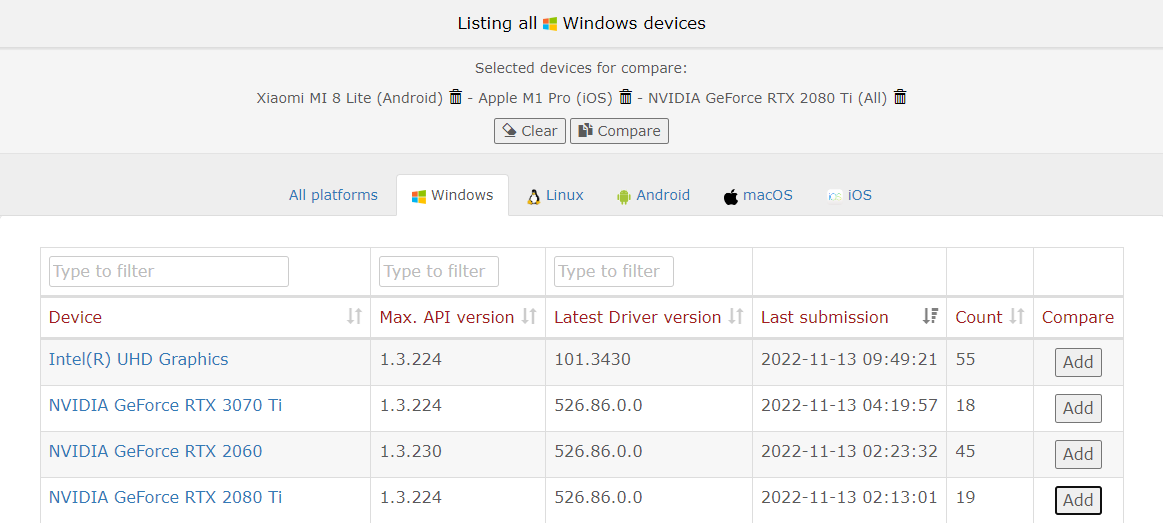Switch to All platforms tab
The image size is (1163, 523).
click(333, 195)
